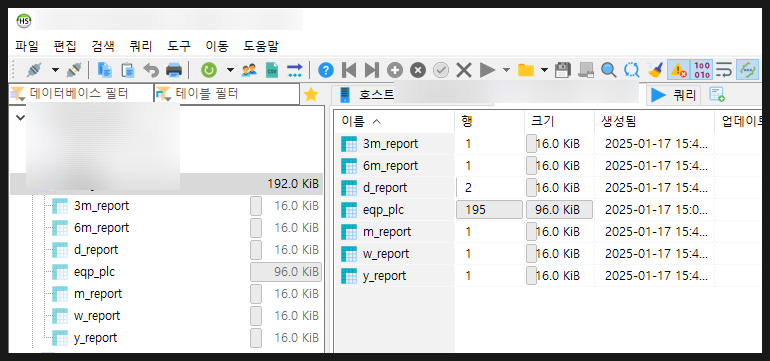770x361 pixels.
Task: Open the 파일 menu
Action: (27, 47)
